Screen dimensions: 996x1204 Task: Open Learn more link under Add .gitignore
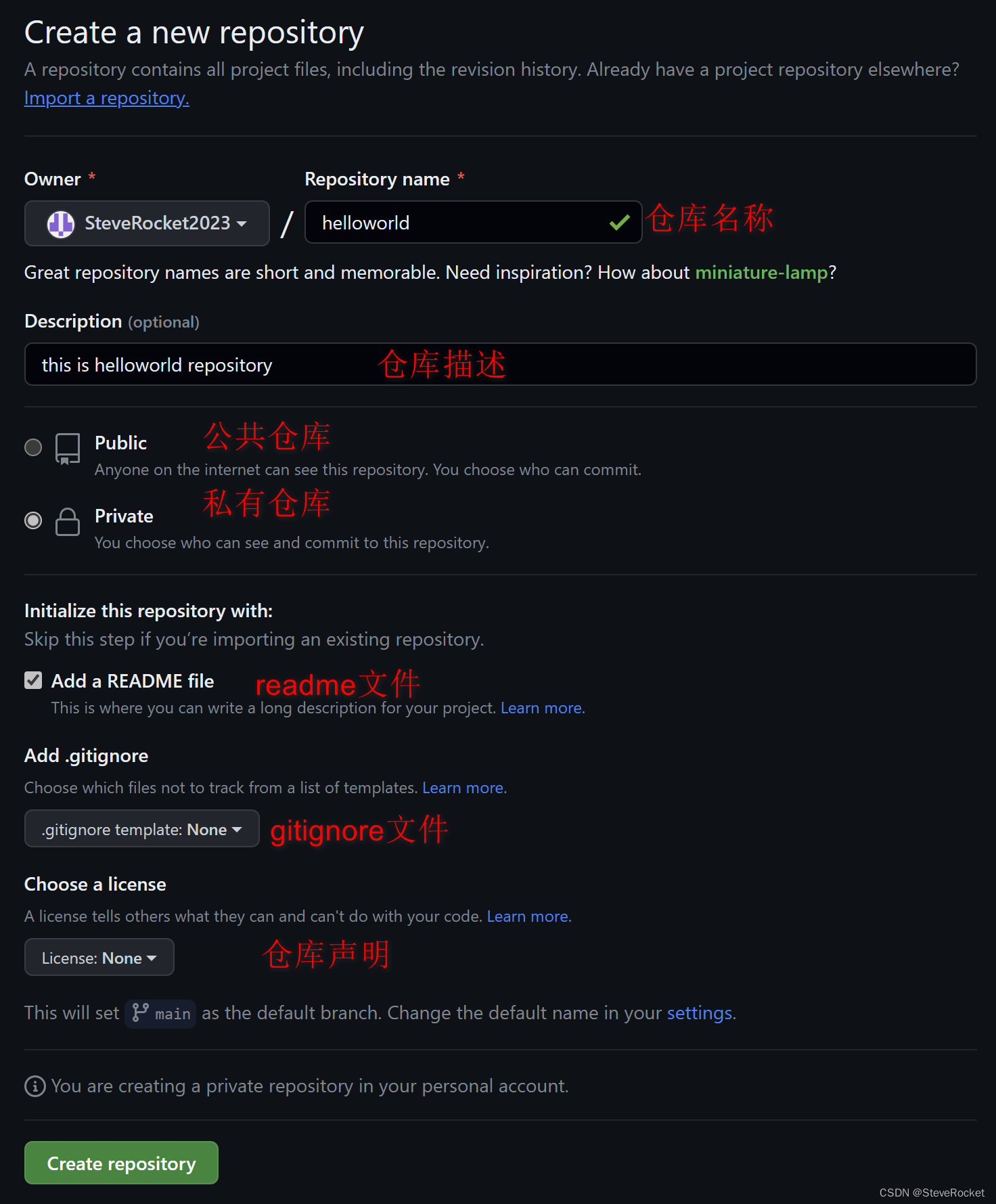pyautogui.click(x=464, y=788)
